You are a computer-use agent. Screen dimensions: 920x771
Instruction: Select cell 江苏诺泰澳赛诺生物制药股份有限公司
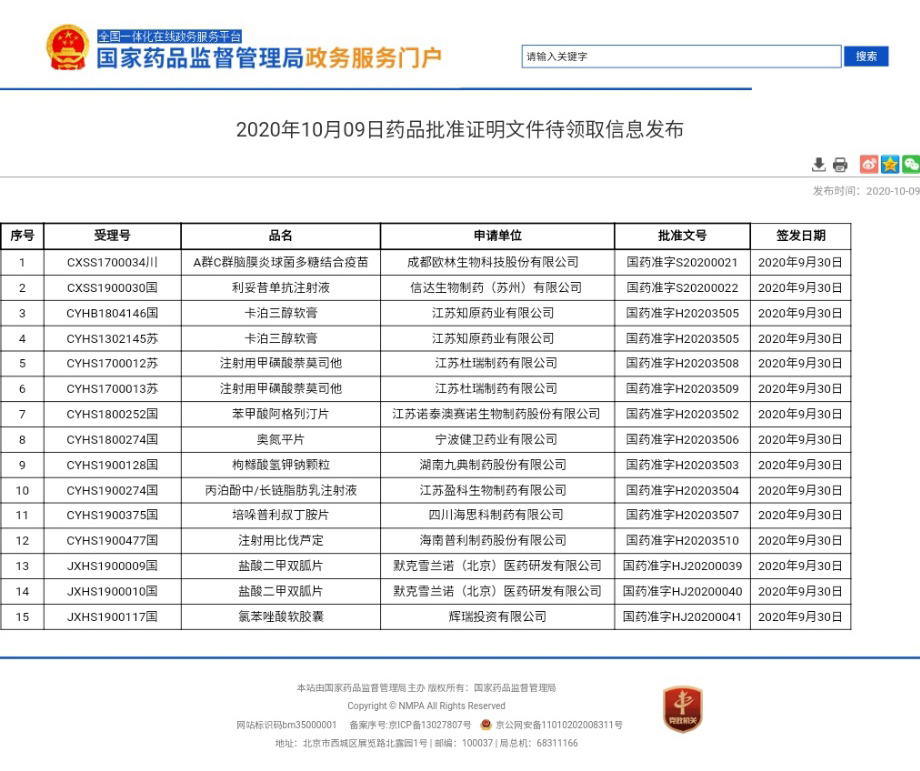click(x=498, y=414)
